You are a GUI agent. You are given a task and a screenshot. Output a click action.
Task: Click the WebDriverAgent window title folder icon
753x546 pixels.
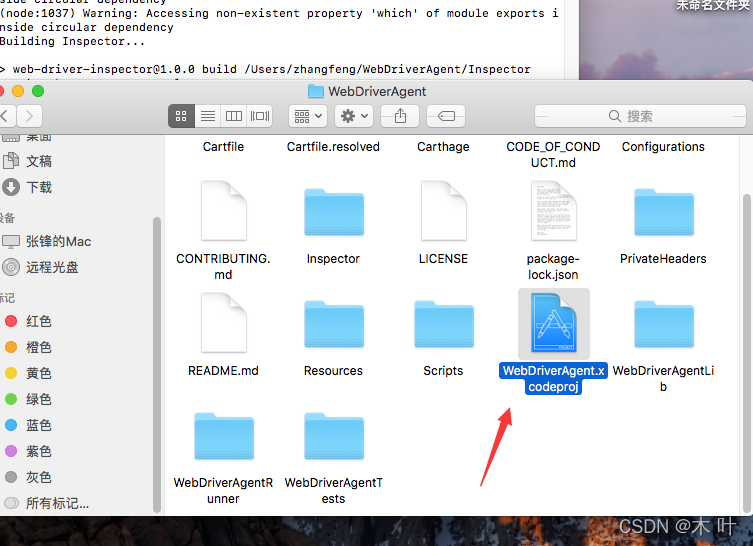click(x=316, y=91)
